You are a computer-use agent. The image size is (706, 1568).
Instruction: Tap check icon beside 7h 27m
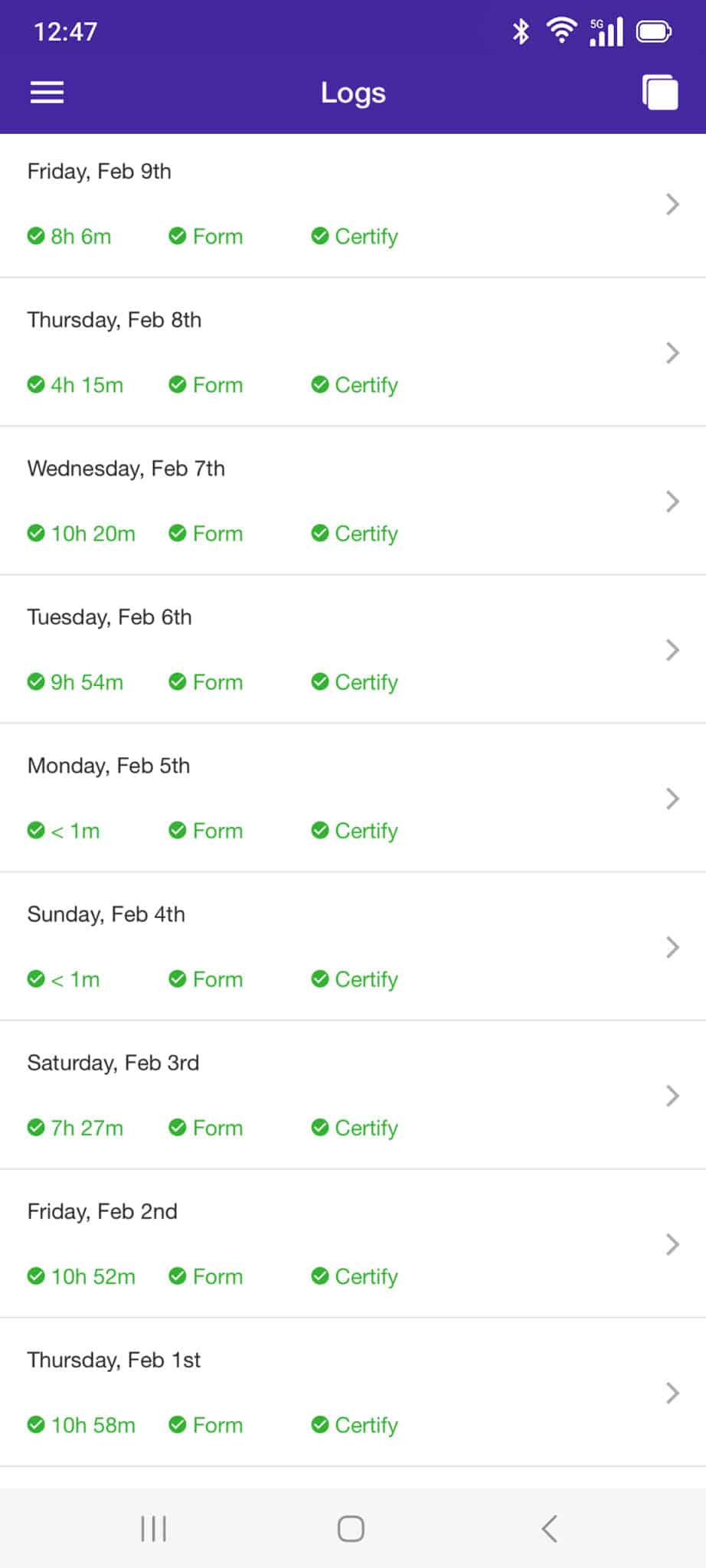36,1127
